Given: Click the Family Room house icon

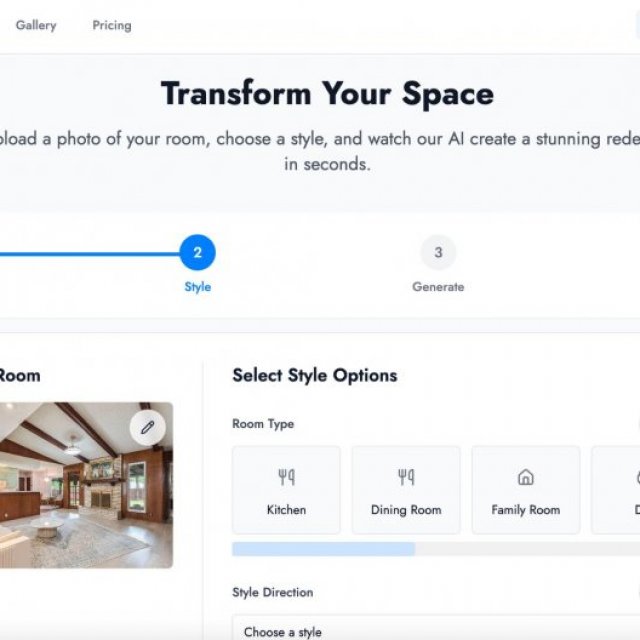Looking at the screenshot, I should point(526,477).
